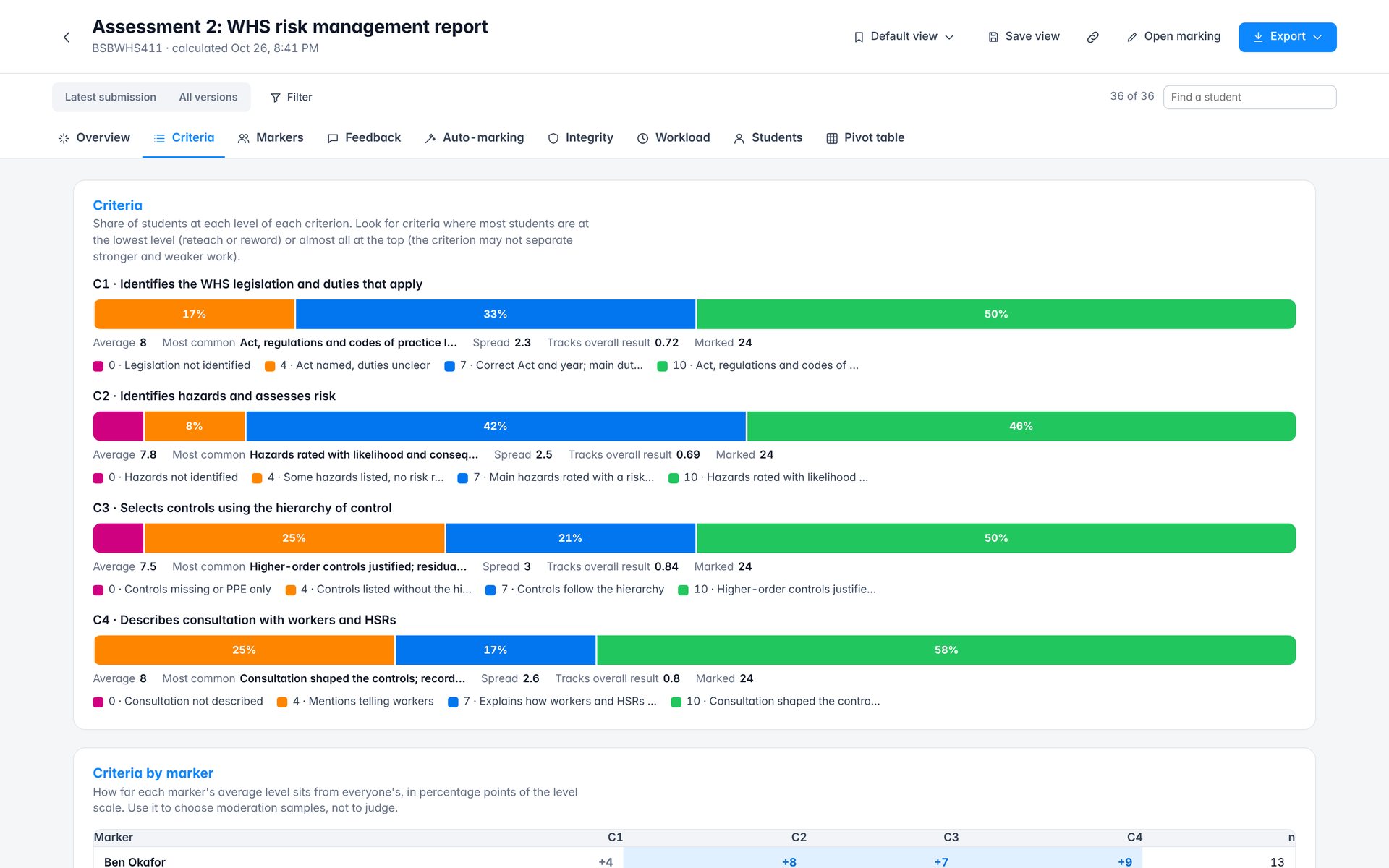
Task: Click the Criteria by marker heading
Action: coord(153,773)
